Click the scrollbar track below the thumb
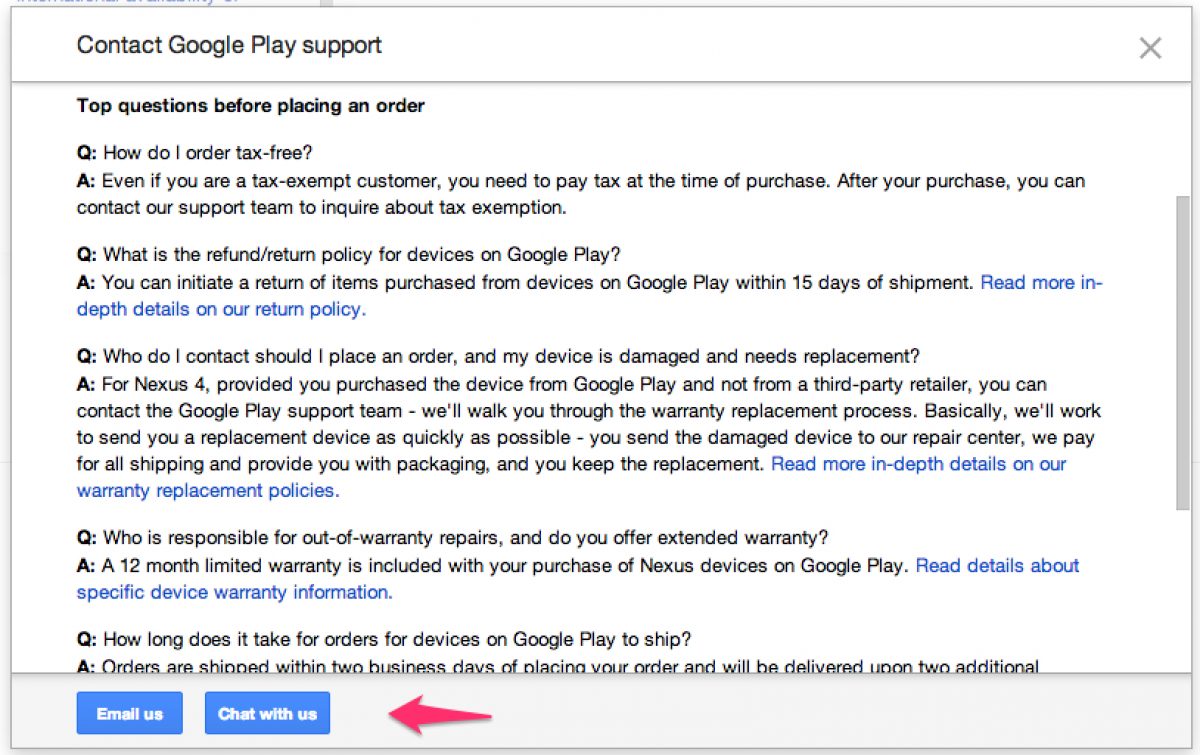This screenshot has height=755, width=1200. tap(1183, 590)
